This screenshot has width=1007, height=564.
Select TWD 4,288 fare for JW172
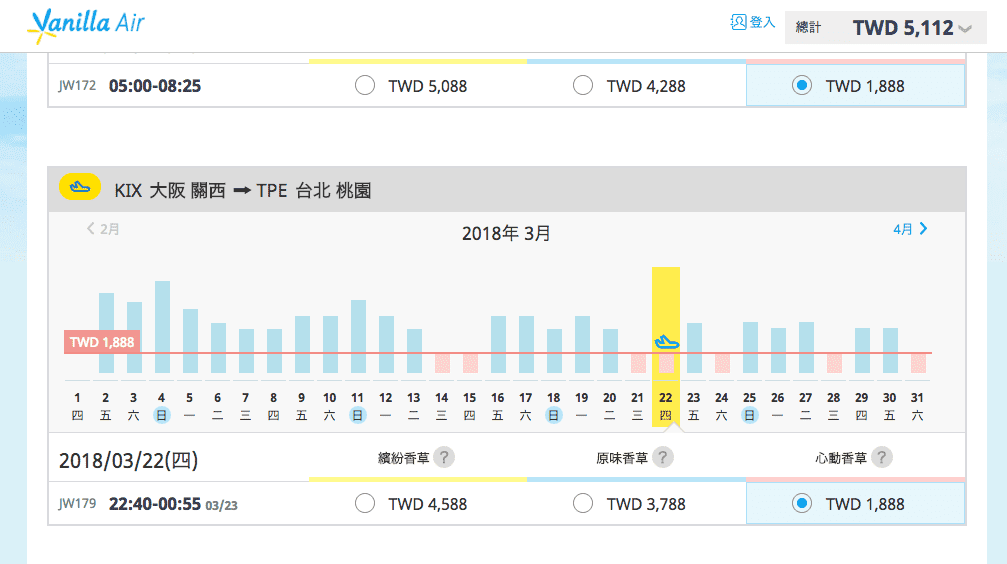coord(583,85)
